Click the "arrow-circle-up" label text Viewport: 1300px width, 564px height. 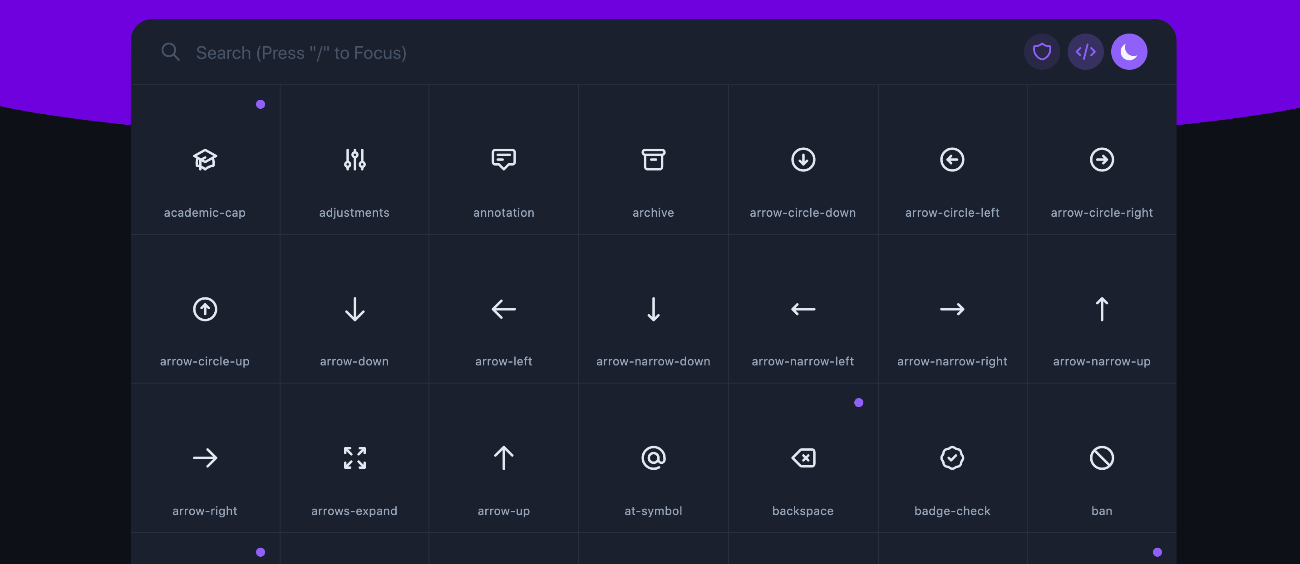click(205, 362)
